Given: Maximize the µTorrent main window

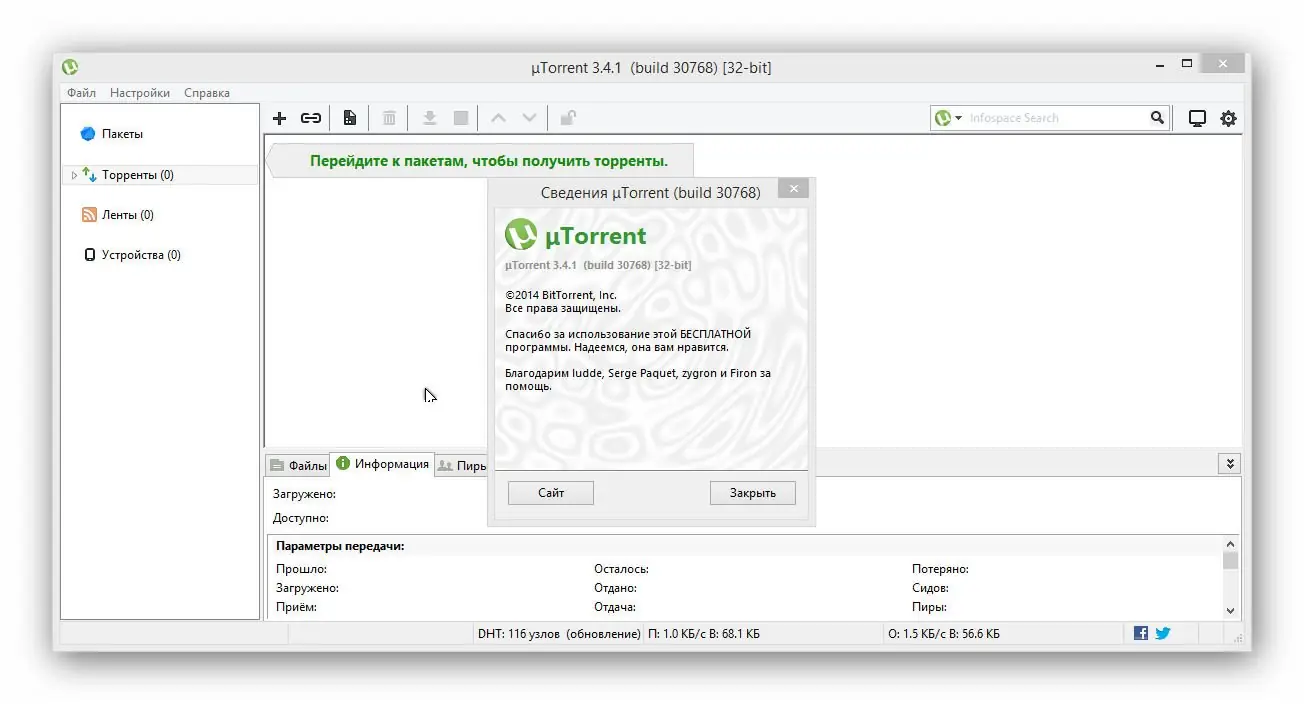Looking at the screenshot, I should pos(1187,64).
